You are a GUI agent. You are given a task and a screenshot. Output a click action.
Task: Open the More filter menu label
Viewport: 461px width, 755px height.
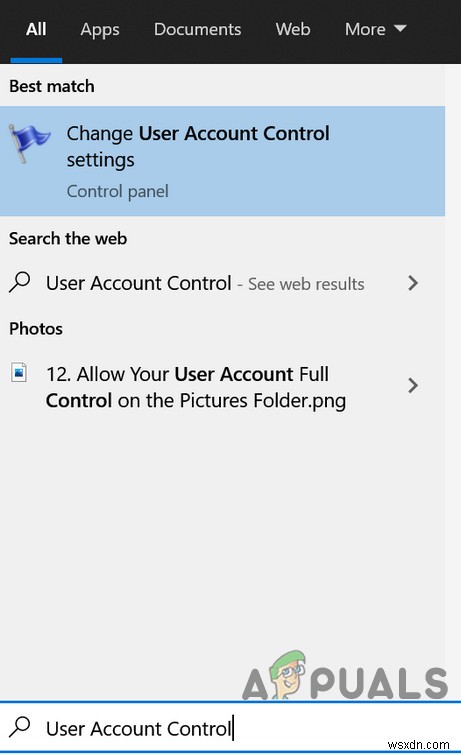pyautogui.click(x=365, y=29)
